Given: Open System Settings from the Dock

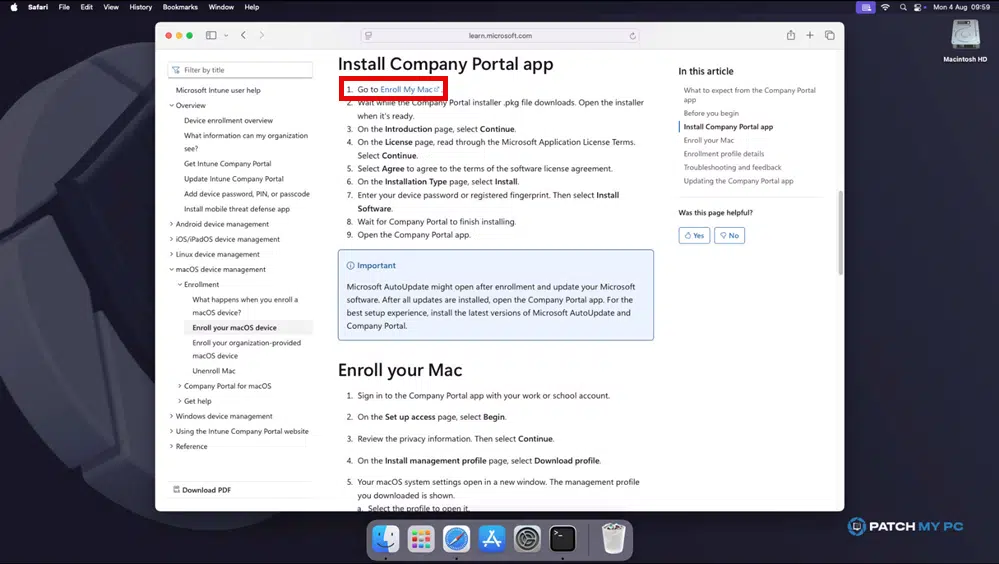Looking at the screenshot, I should coord(528,539).
